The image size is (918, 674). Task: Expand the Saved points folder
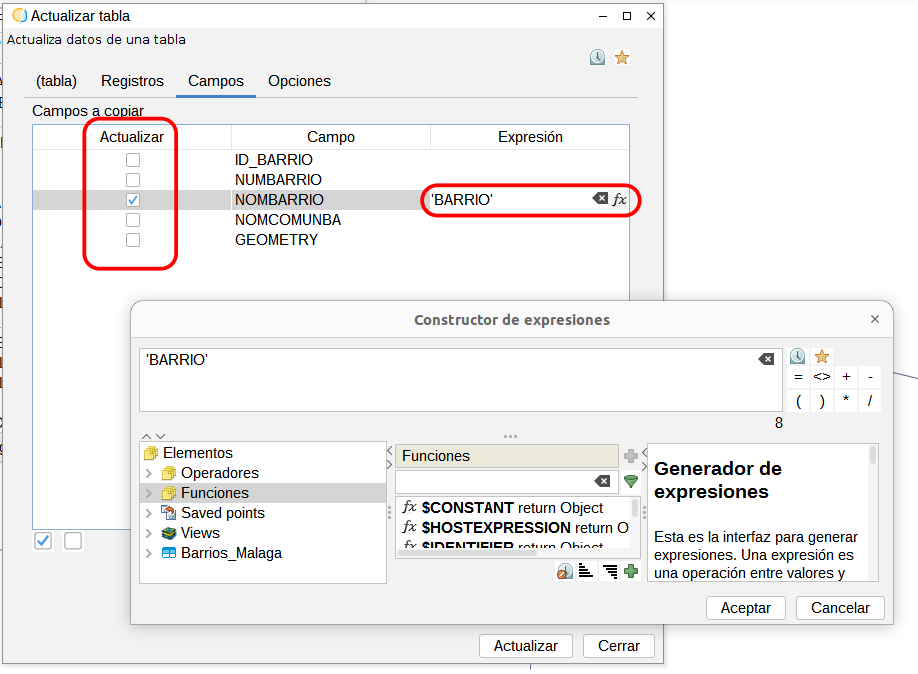click(150, 513)
